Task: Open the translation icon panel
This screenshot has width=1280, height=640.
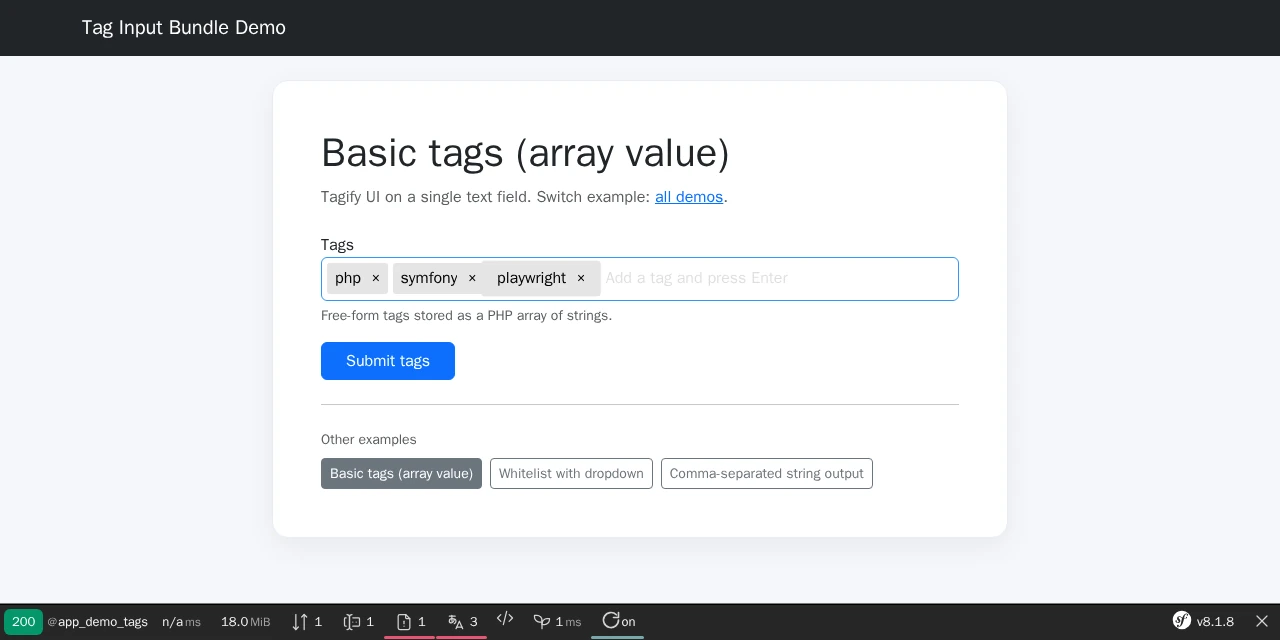Action: click(x=462, y=622)
